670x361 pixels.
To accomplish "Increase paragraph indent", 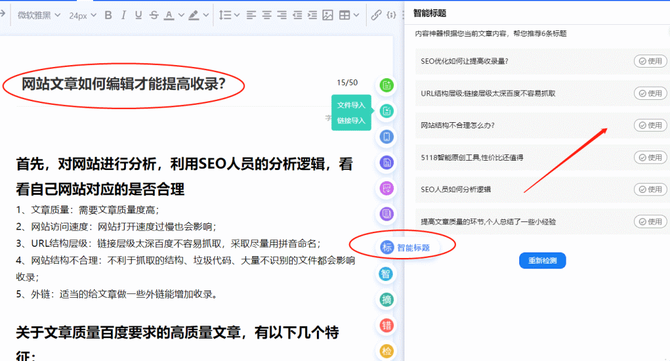I will pyautogui.click(x=312, y=15).
